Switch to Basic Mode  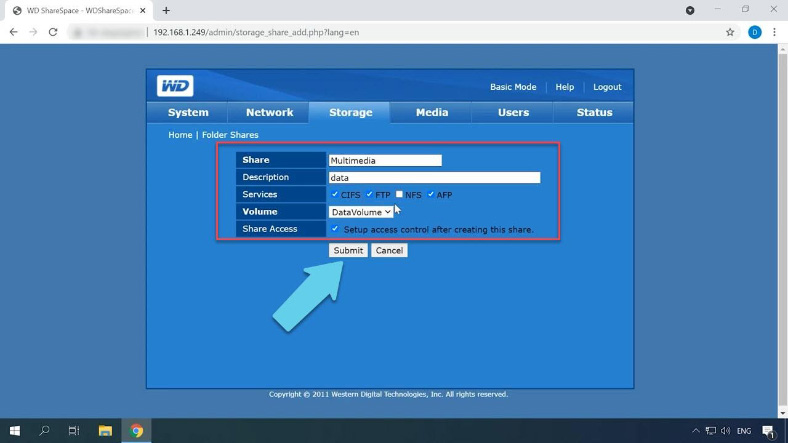point(513,87)
